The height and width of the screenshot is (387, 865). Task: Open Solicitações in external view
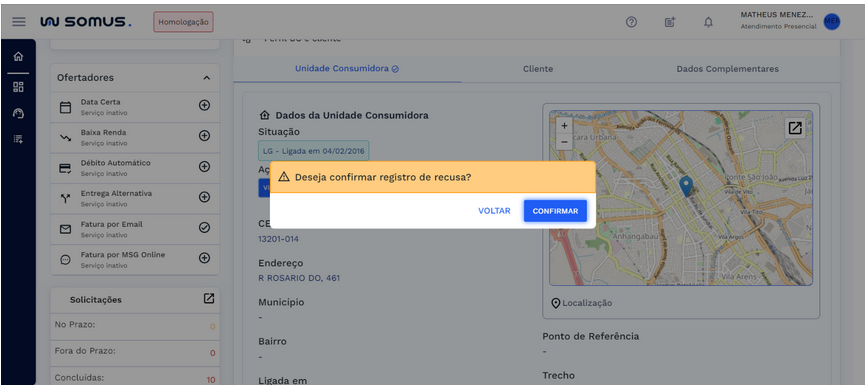point(209,299)
